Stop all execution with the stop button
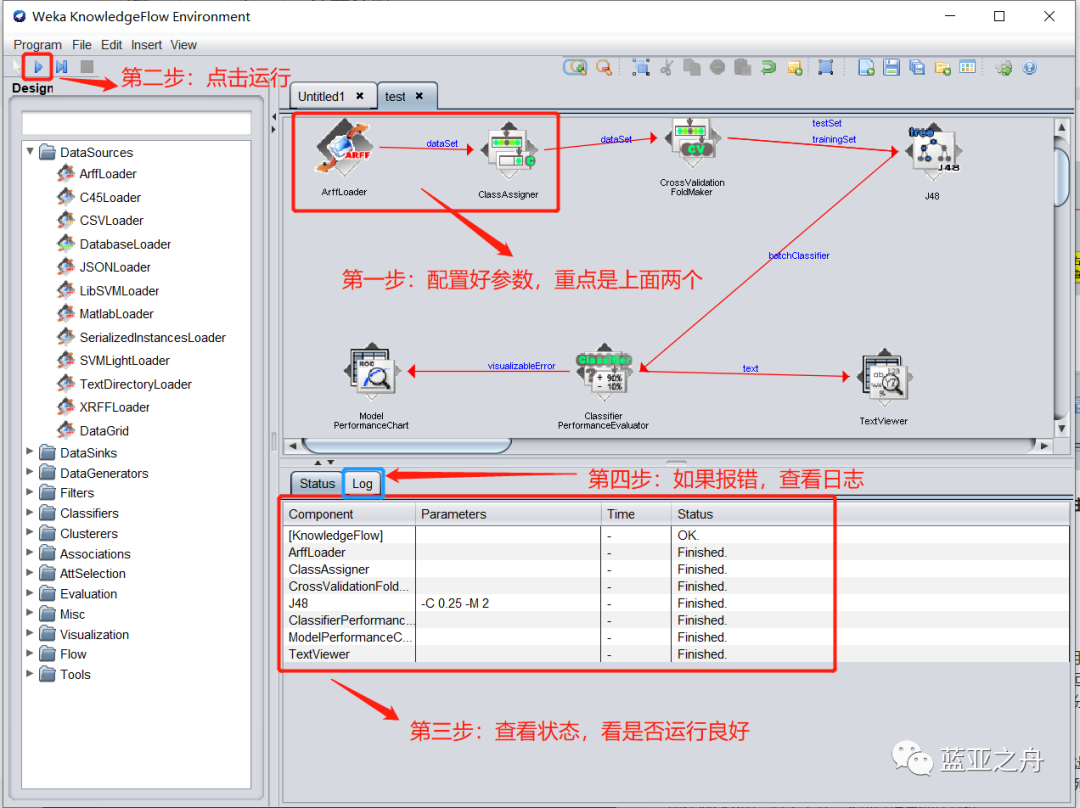1080x808 pixels. pos(87,67)
